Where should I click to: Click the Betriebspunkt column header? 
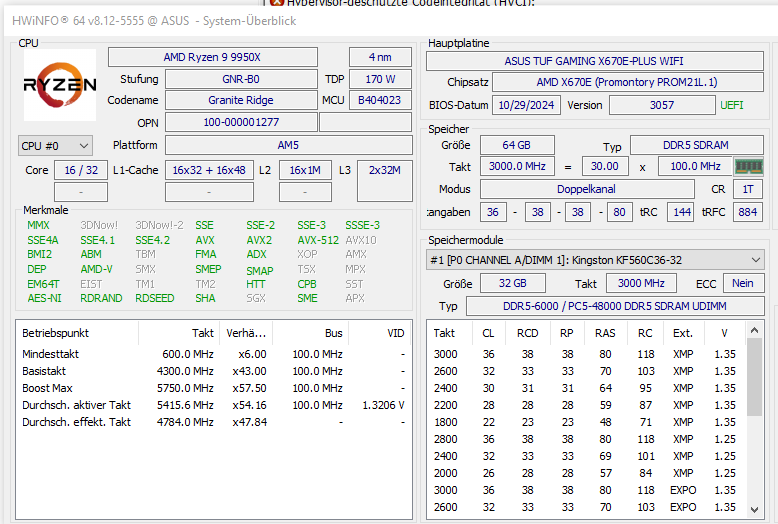point(77,333)
